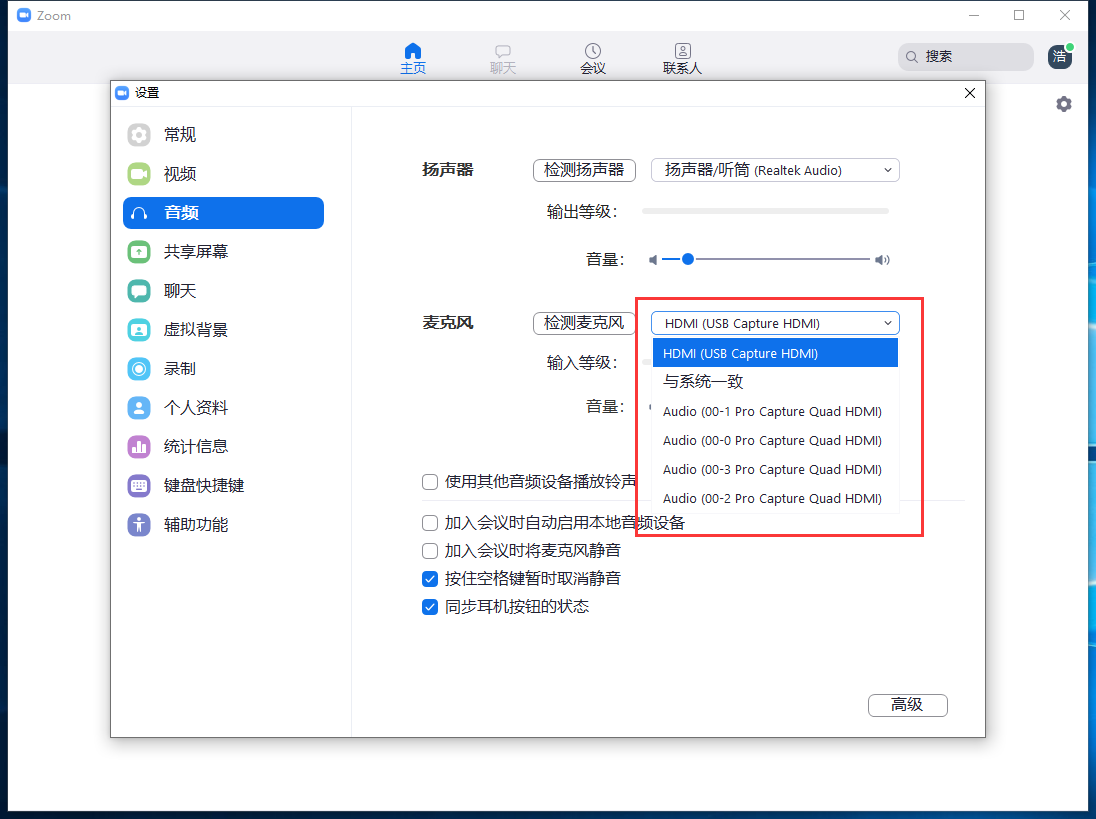Open the 高级 advanced settings button
1096x819 pixels.
(x=908, y=705)
